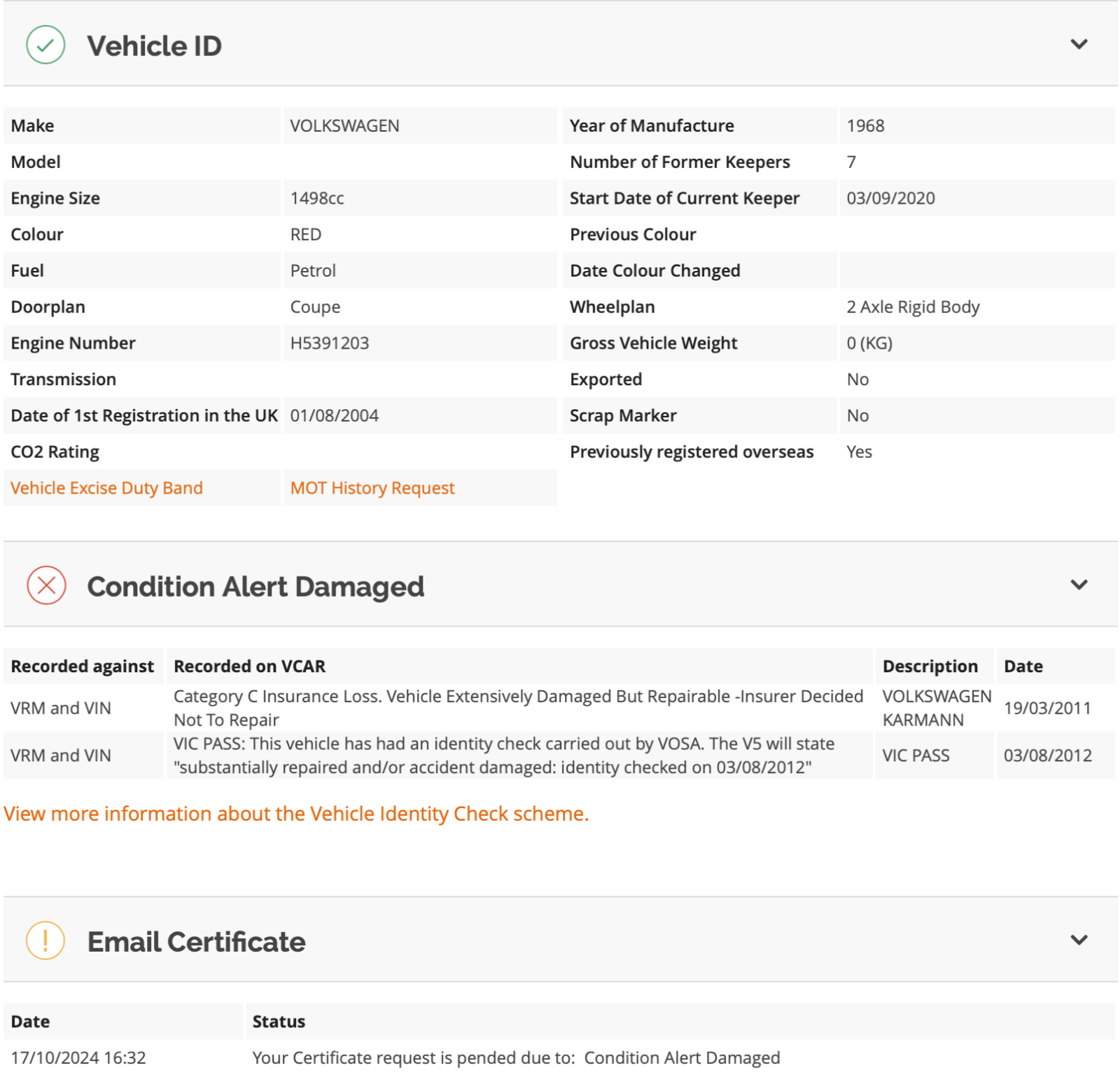Select current keeper start date 03/09/2020

pyautogui.click(x=890, y=198)
